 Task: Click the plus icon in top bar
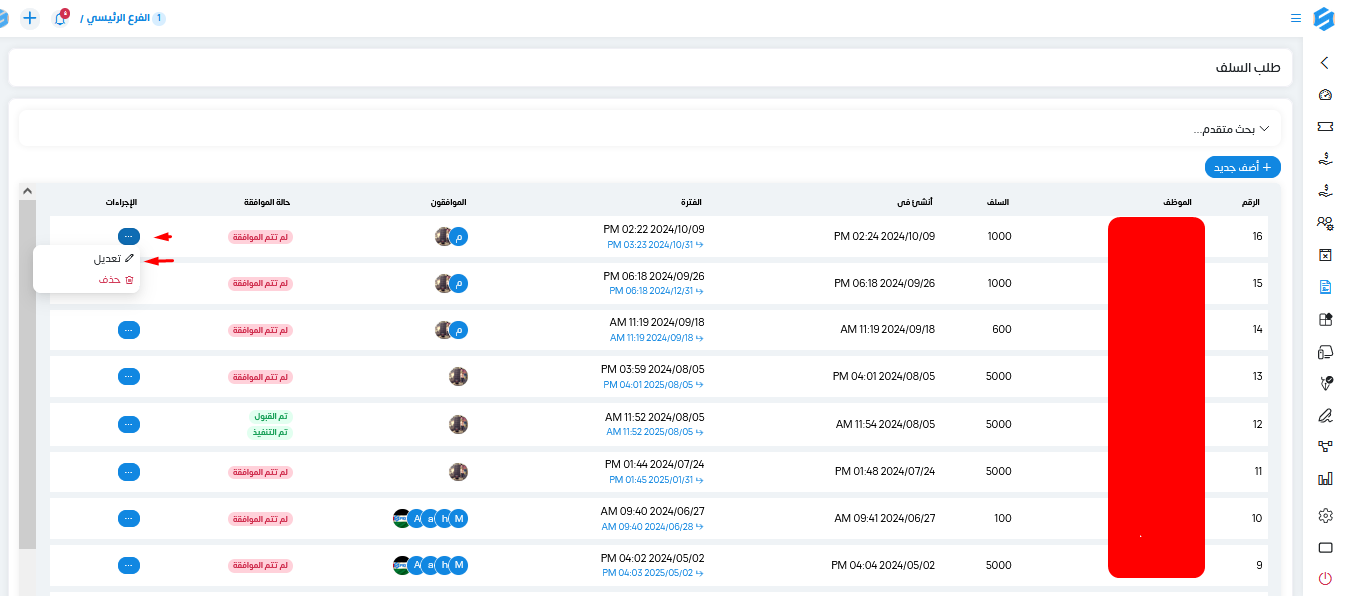pos(30,18)
